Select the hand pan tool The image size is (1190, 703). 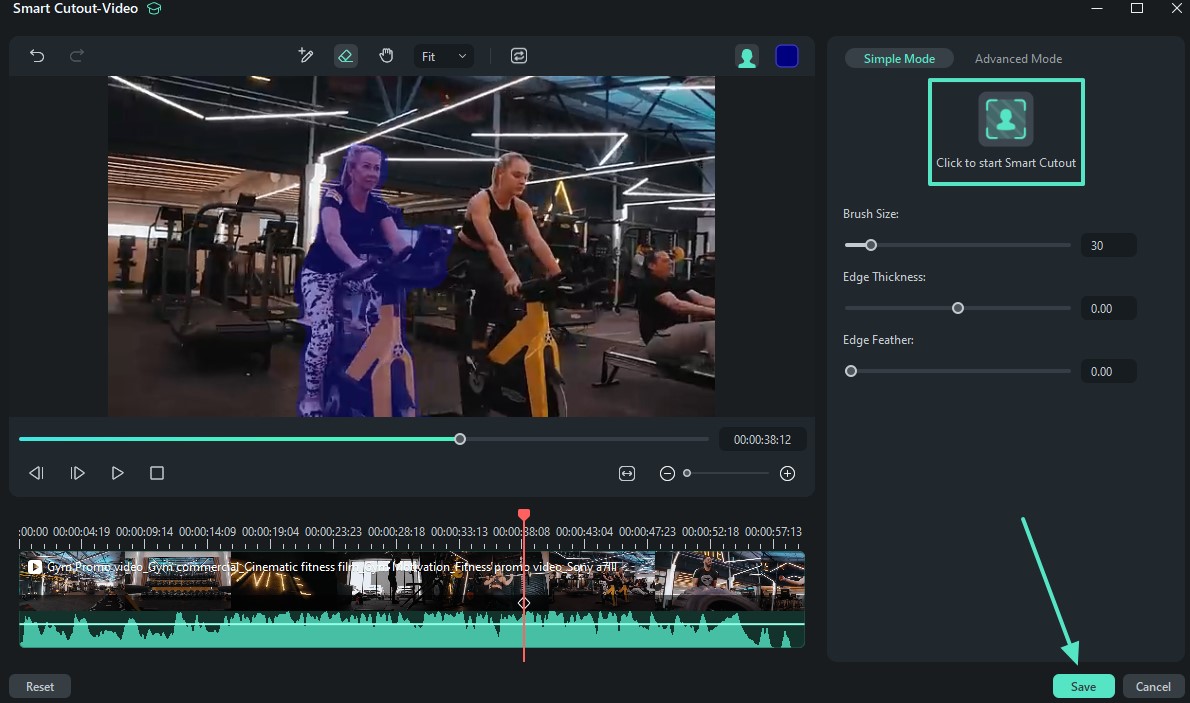(386, 56)
